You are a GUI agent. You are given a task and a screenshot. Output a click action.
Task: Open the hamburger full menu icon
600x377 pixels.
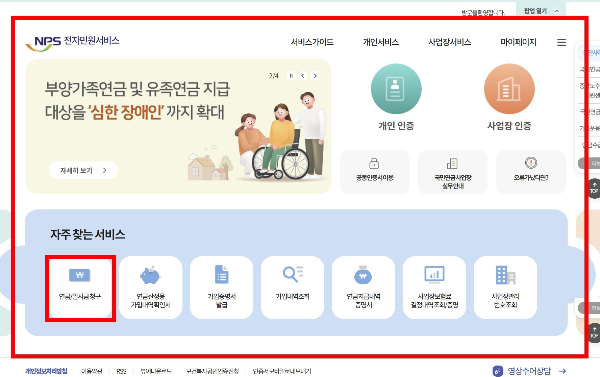tap(561, 42)
